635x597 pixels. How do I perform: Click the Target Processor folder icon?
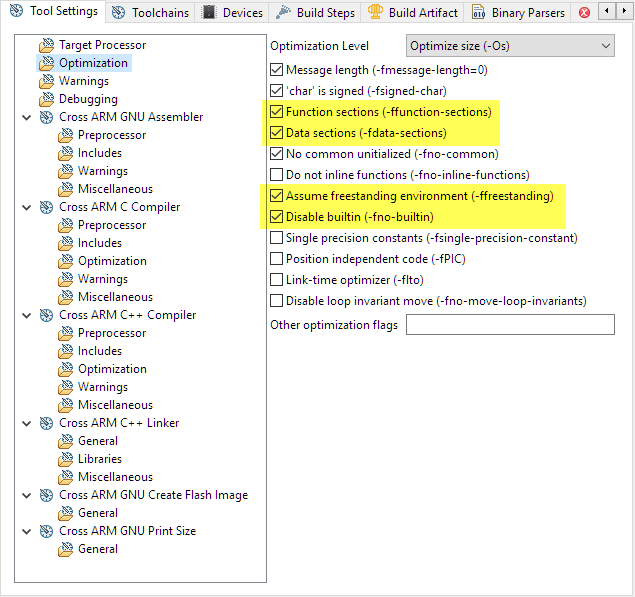coord(46,45)
